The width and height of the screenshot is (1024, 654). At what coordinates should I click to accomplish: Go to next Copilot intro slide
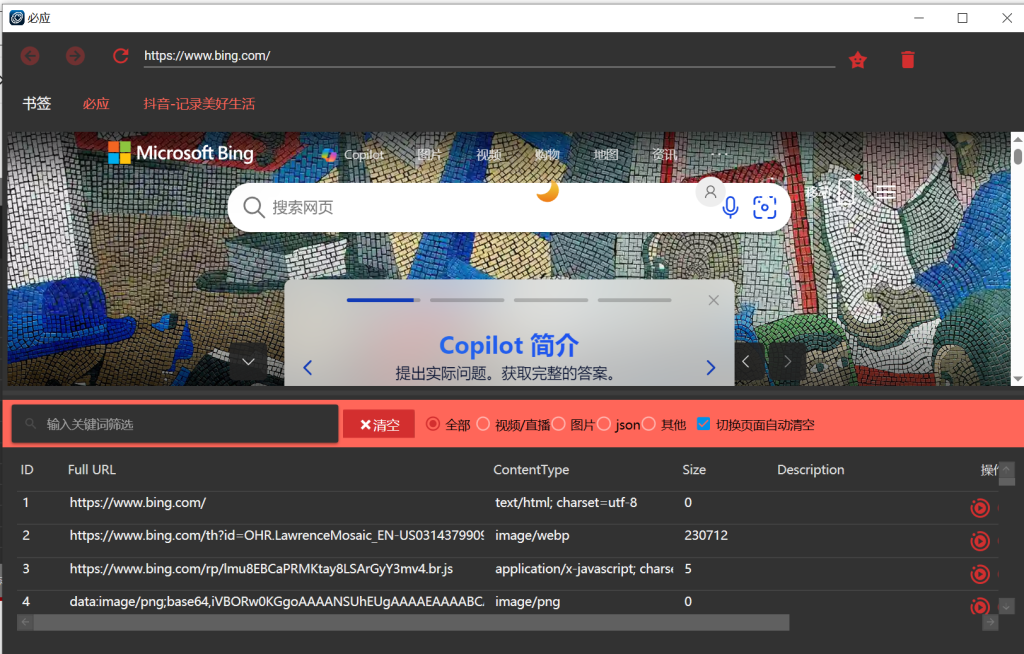[711, 368]
